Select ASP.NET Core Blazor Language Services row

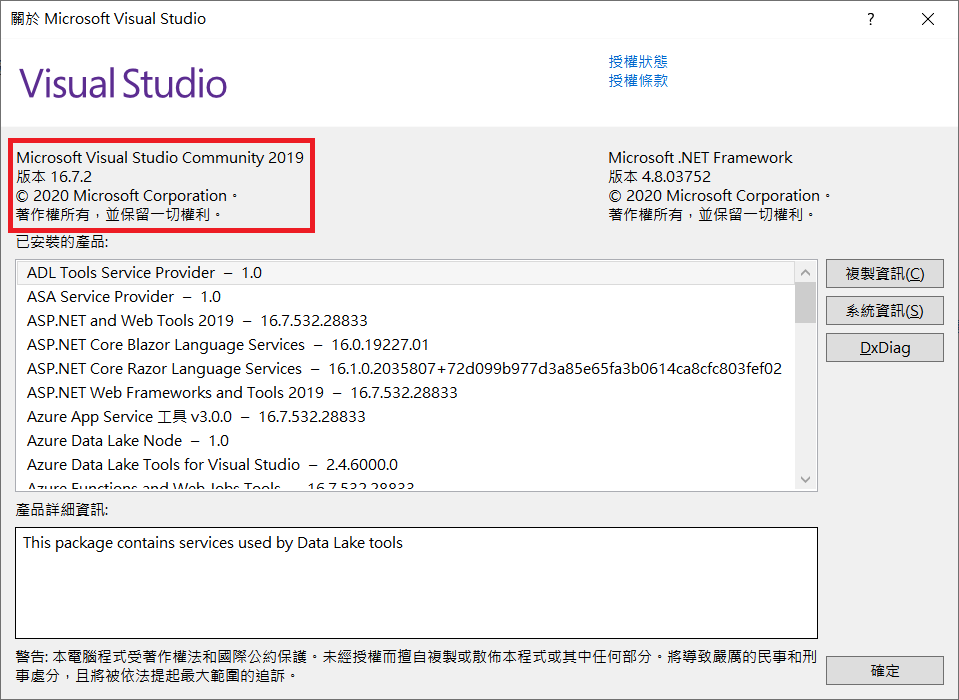coord(405,345)
